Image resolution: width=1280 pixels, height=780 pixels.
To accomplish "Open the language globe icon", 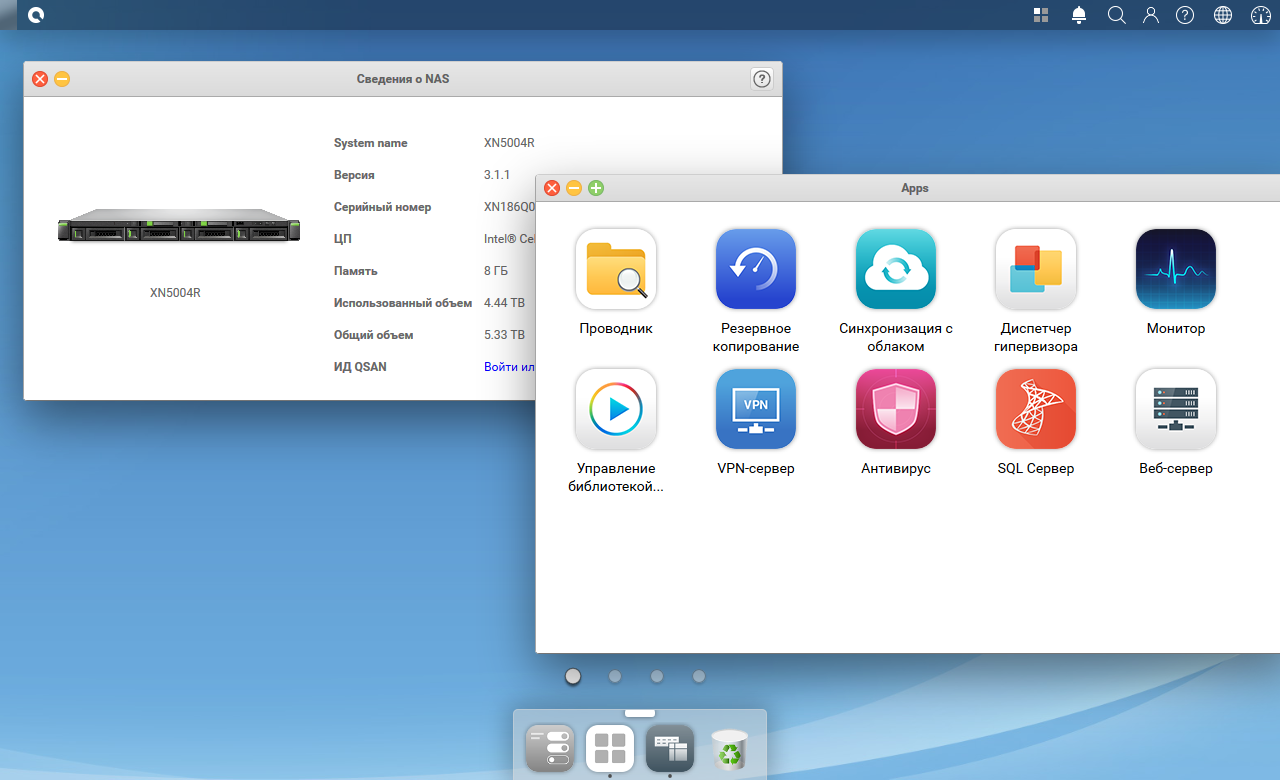I will click(1223, 15).
